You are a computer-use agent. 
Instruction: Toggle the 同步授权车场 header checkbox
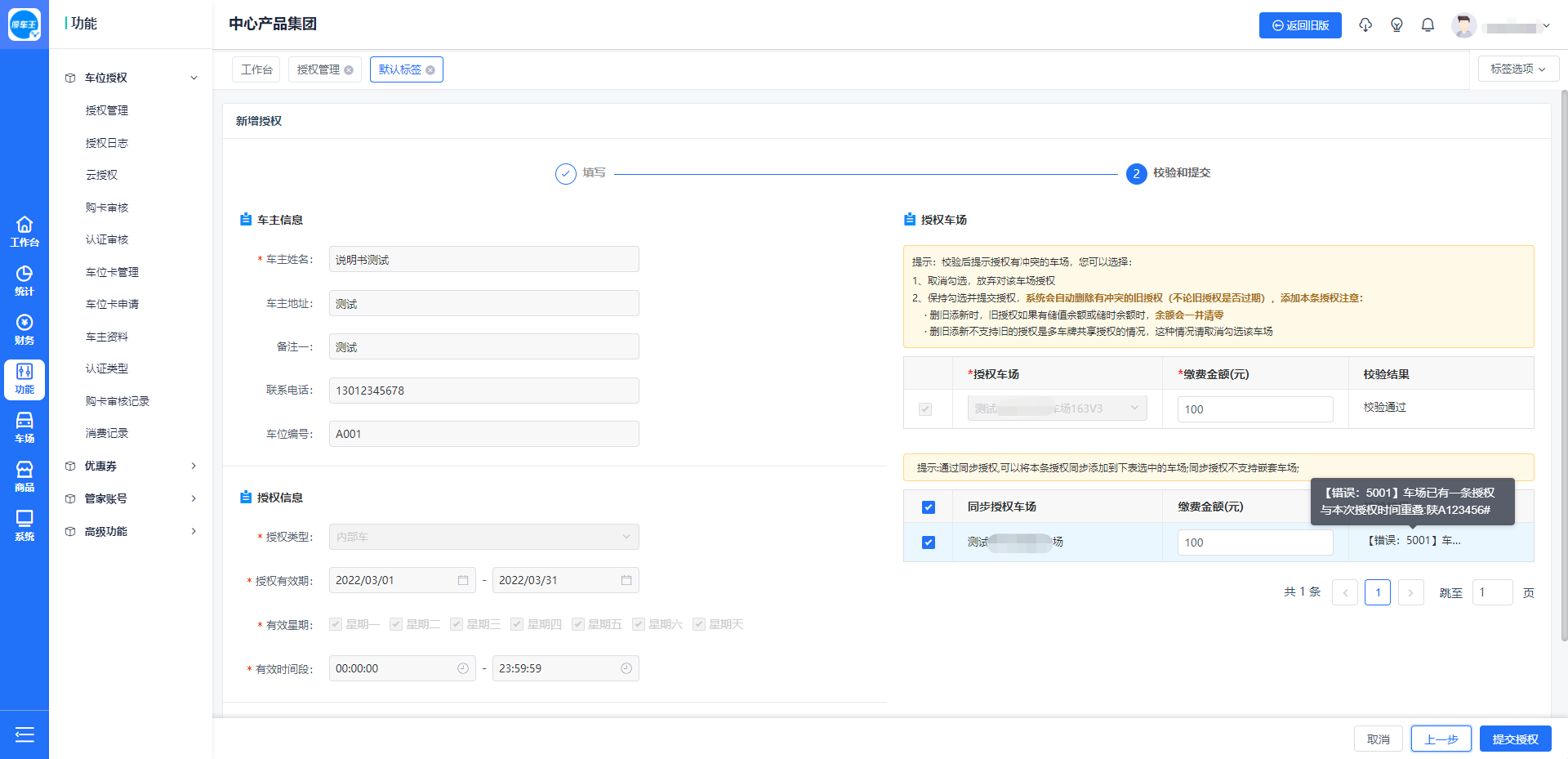928,507
